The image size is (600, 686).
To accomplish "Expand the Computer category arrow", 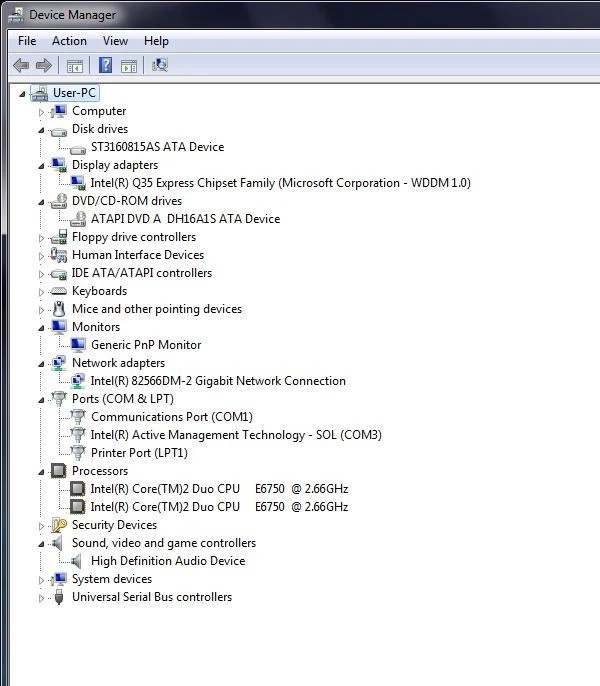I will click(41, 112).
